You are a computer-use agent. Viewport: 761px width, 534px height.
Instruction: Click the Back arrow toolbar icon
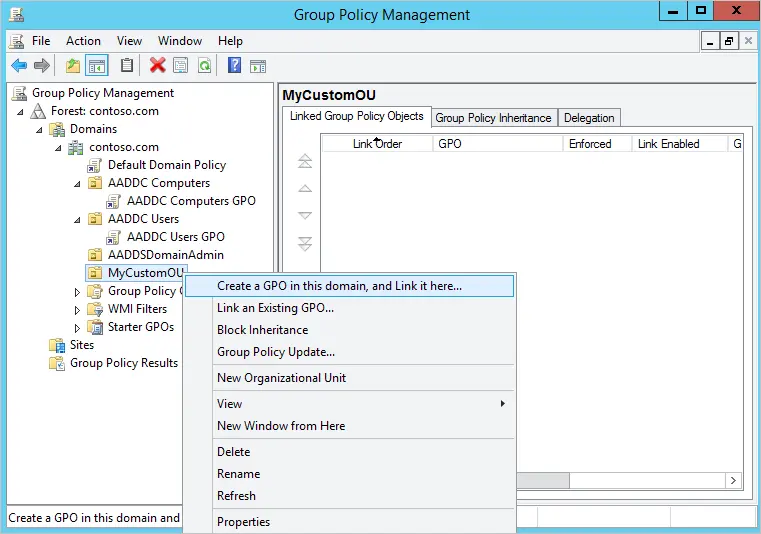[x=18, y=66]
